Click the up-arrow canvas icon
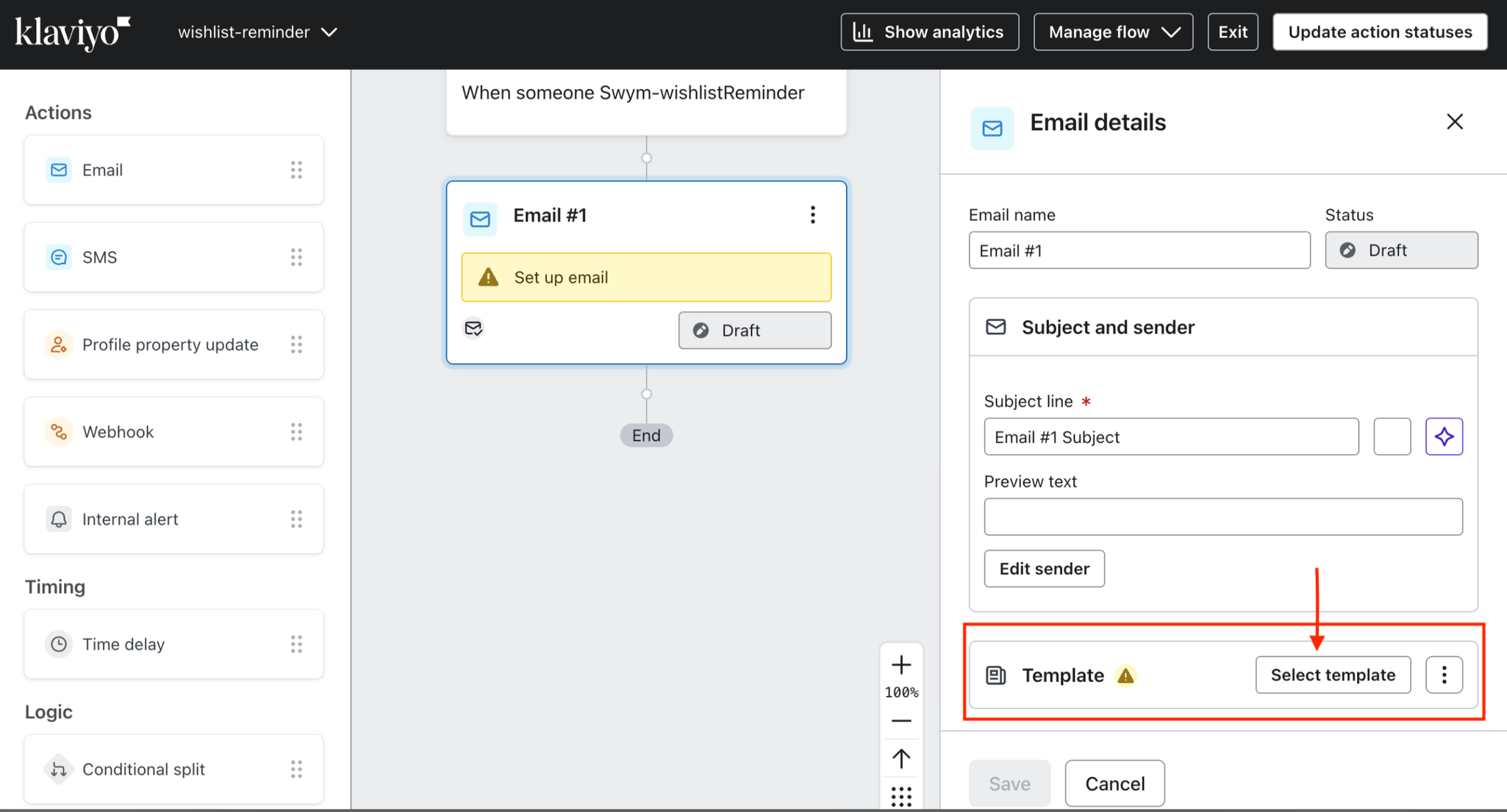 [x=901, y=758]
